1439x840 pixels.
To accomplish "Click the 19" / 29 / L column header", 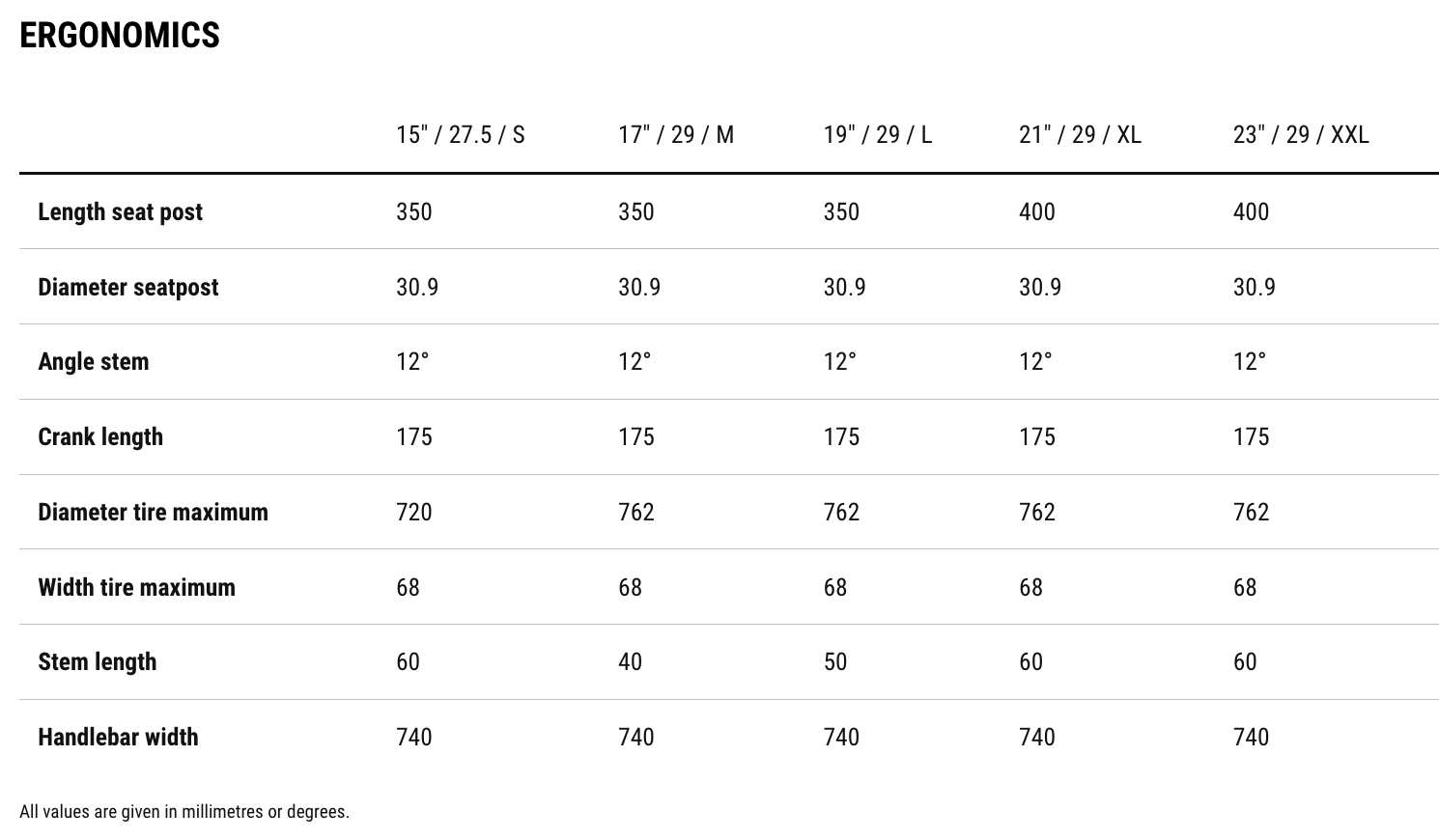I will 877,134.
